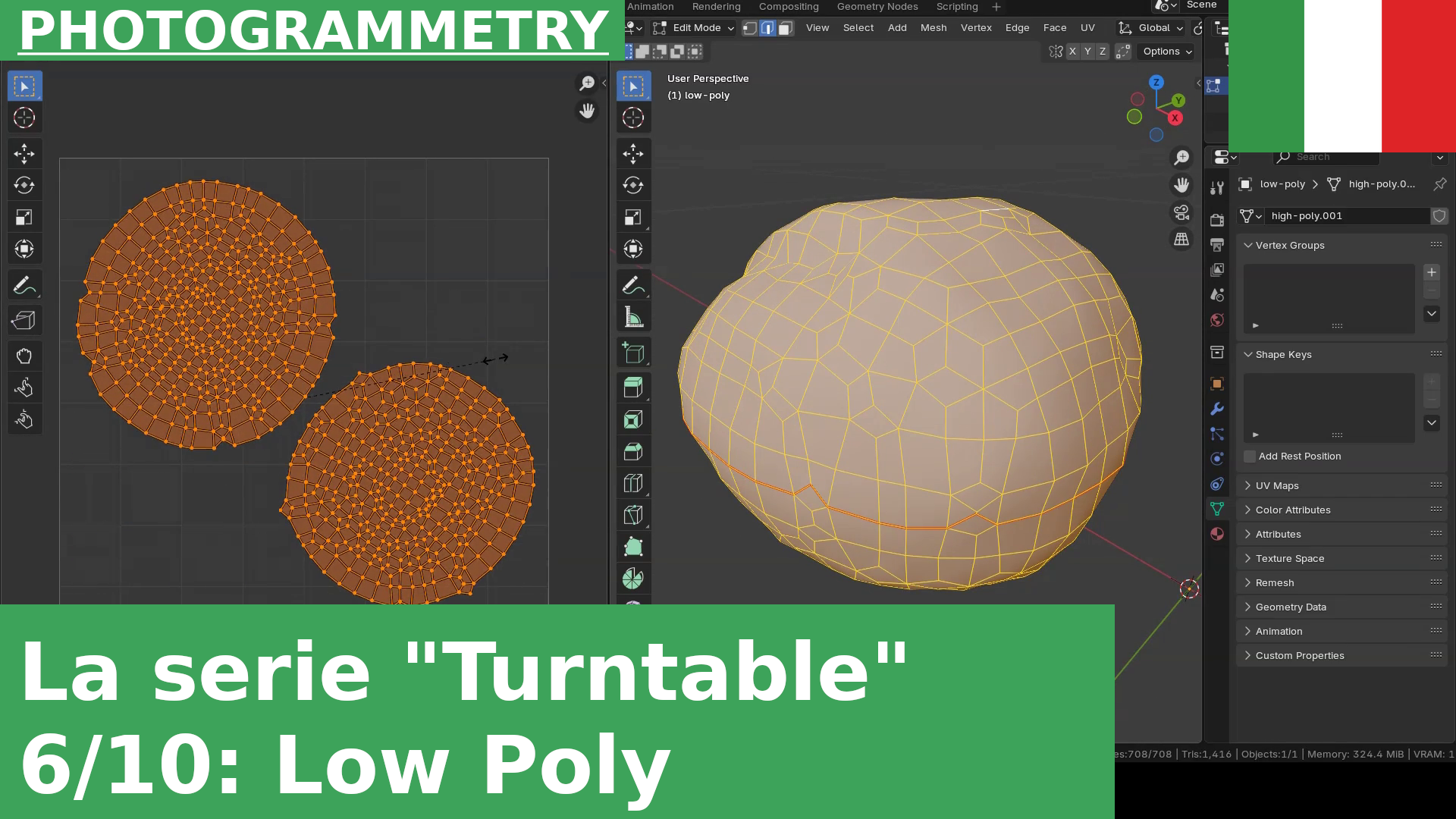Select the Knife tool
This screenshot has width=1456, height=819.
point(633,516)
